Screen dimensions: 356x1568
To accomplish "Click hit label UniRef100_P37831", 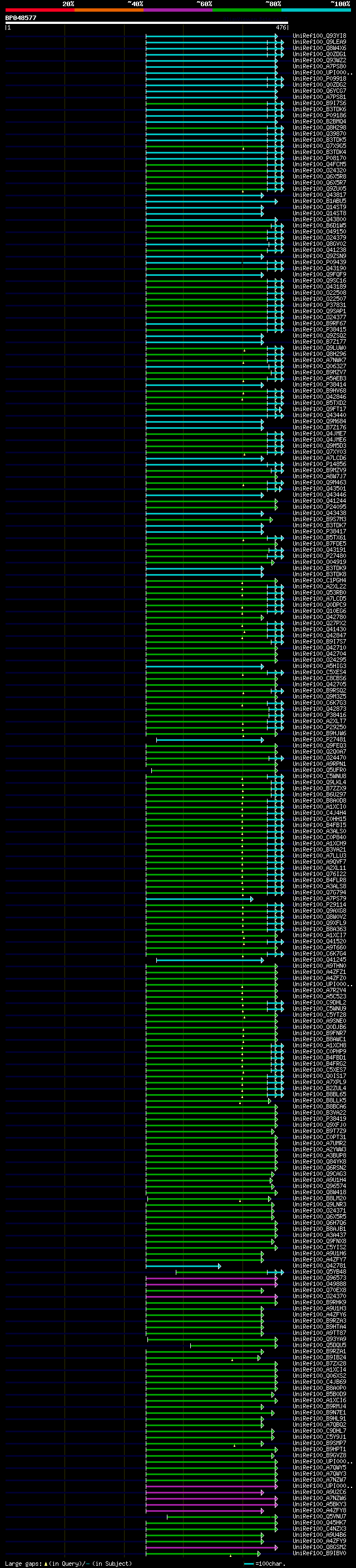I will tap(319, 305).
